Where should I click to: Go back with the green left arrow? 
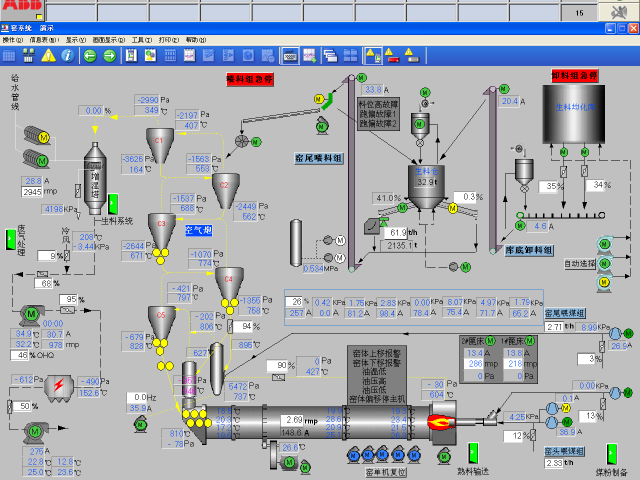click(90, 56)
